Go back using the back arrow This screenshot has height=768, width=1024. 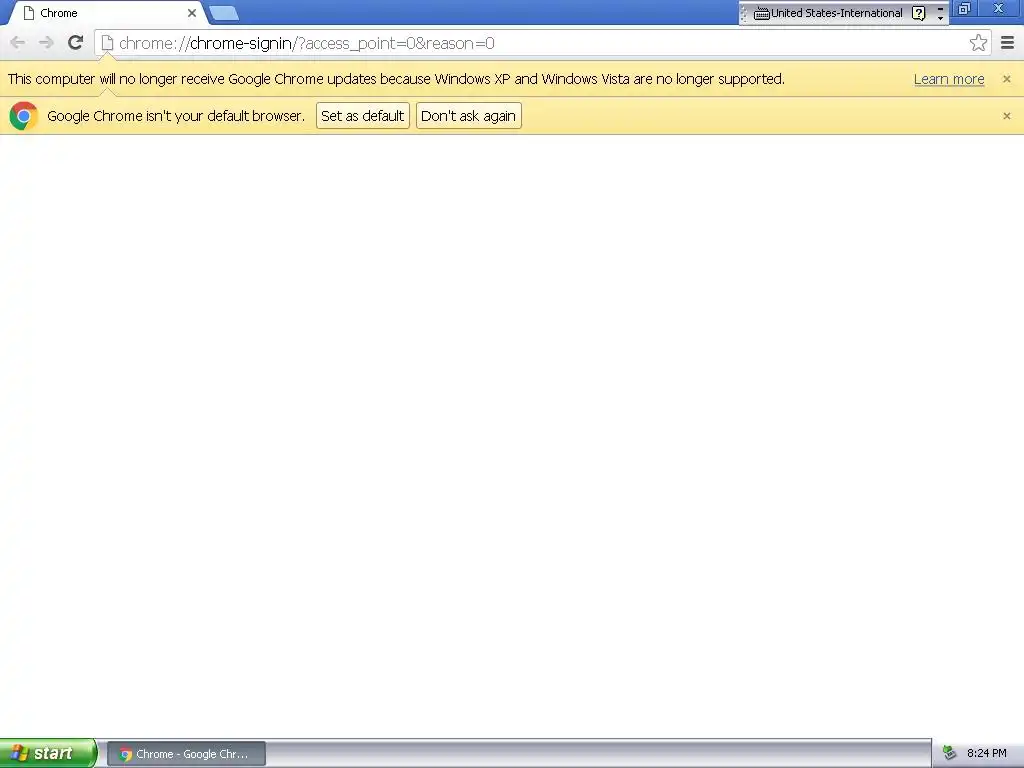(18, 43)
